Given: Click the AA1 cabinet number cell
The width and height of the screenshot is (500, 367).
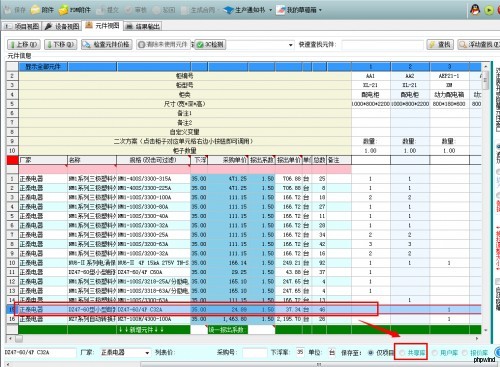Looking at the screenshot, I should point(371,76).
